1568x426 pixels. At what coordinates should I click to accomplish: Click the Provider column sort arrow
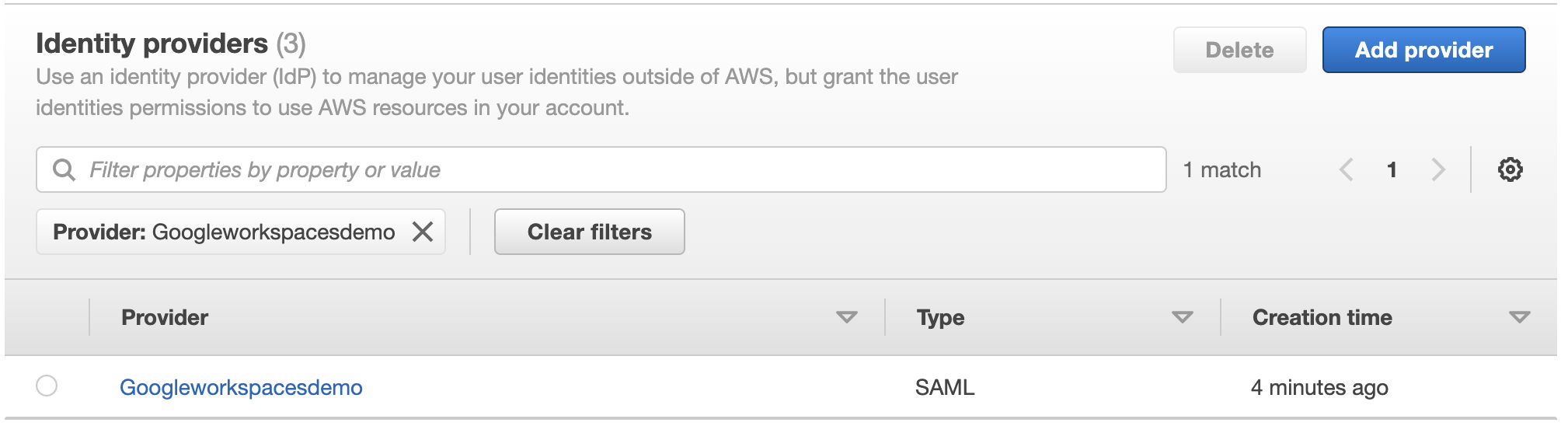[846, 317]
